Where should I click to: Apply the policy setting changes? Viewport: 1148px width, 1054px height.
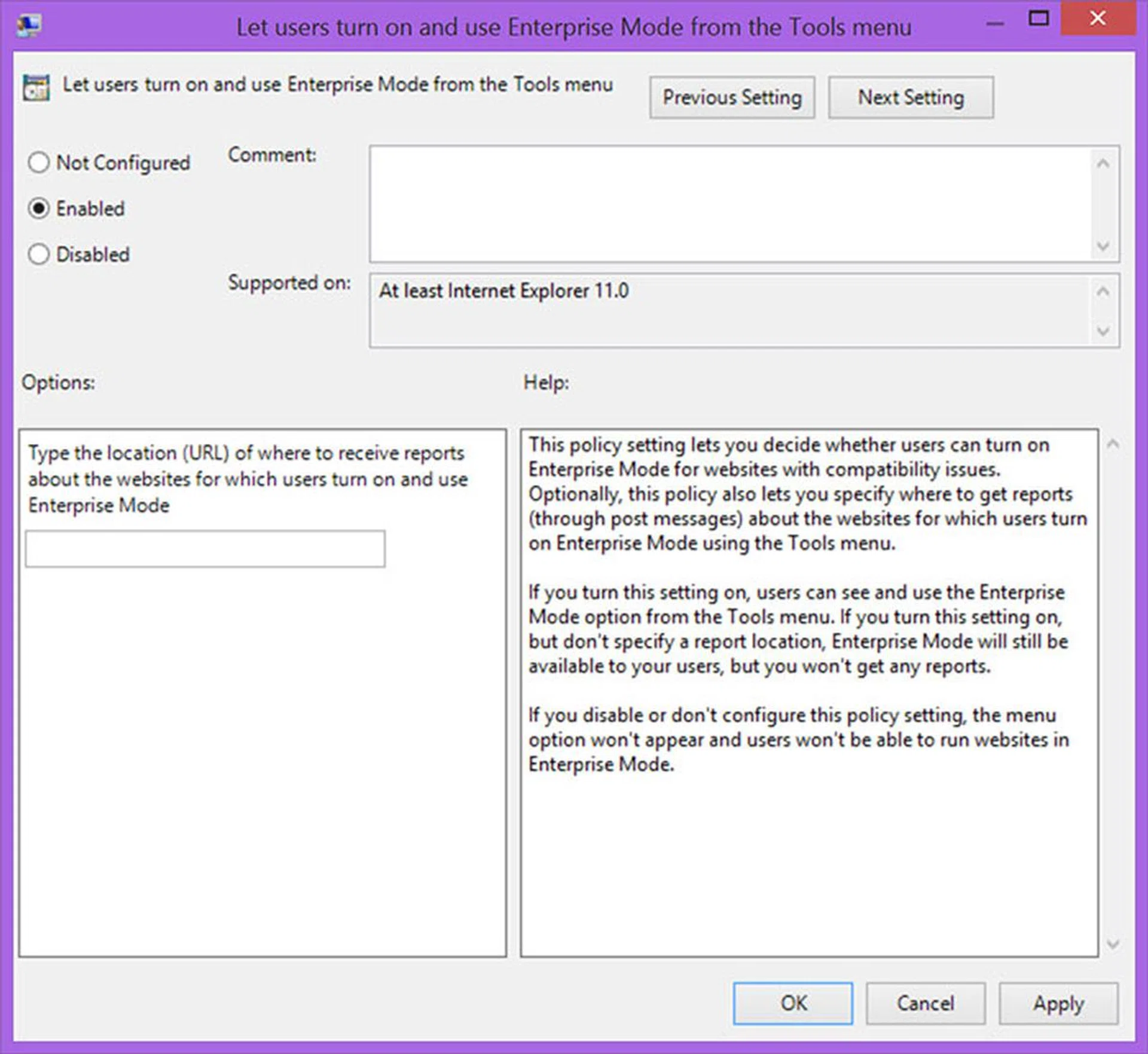(1058, 1003)
